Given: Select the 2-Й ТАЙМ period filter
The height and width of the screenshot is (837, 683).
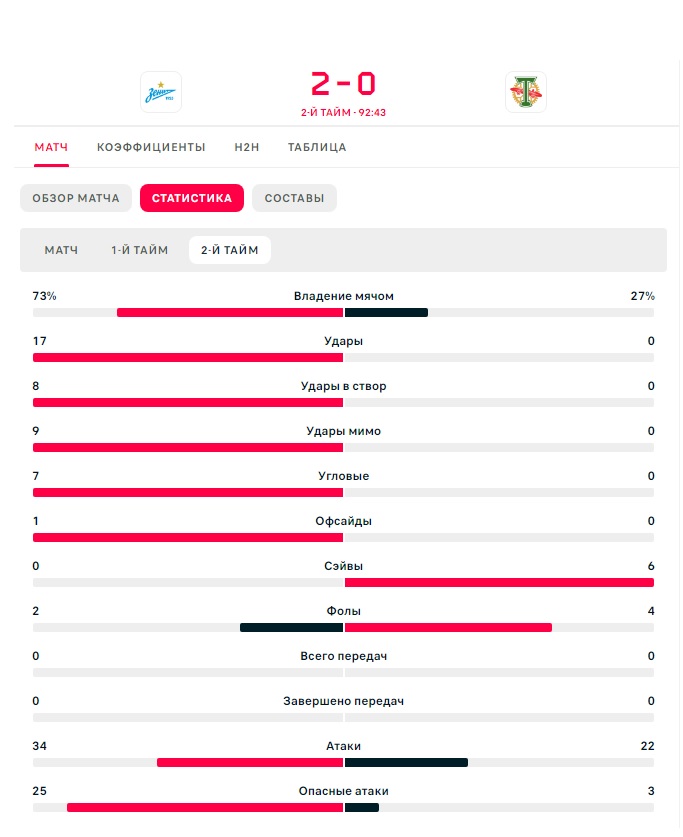Looking at the screenshot, I should (230, 250).
